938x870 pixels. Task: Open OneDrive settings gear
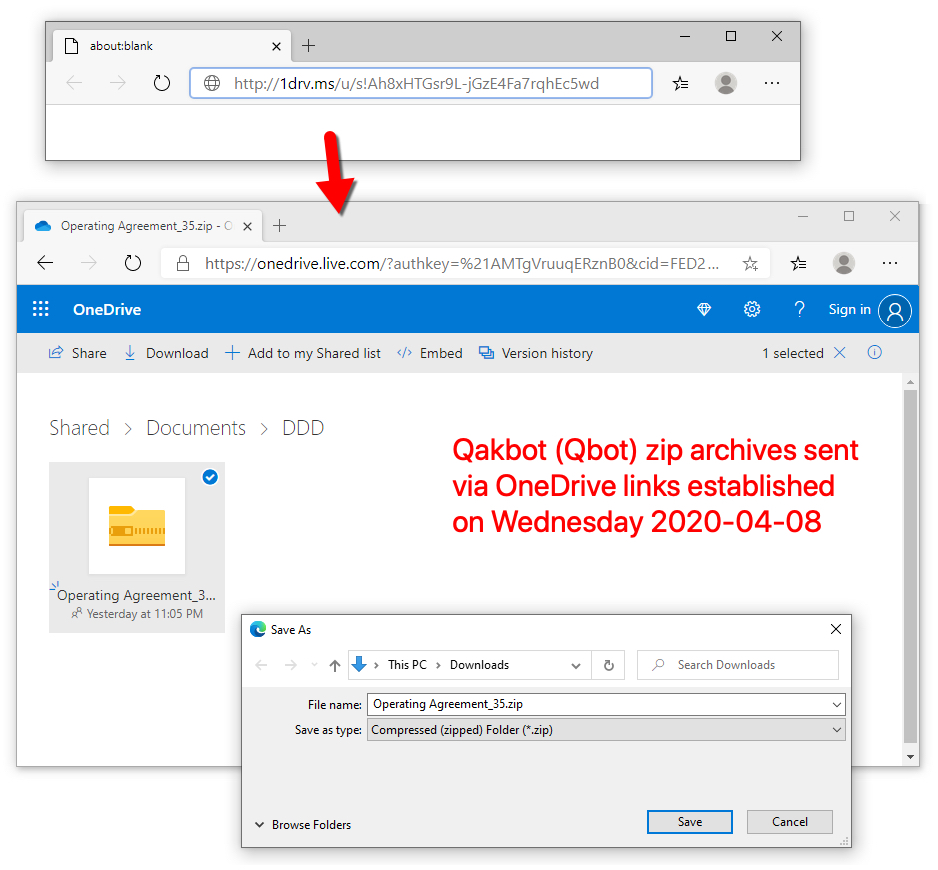(x=752, y=309)
